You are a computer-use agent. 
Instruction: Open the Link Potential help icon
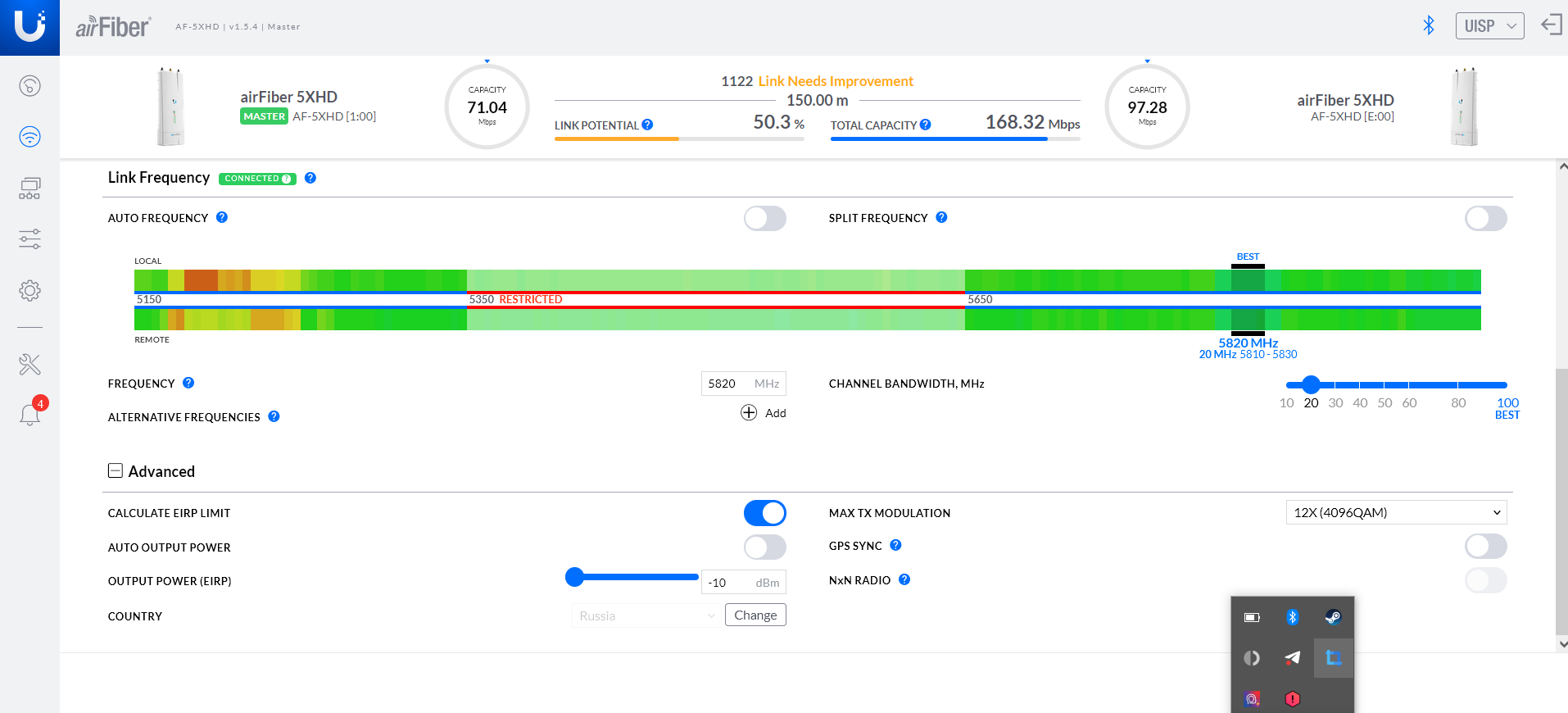click(x=647, y=125)
